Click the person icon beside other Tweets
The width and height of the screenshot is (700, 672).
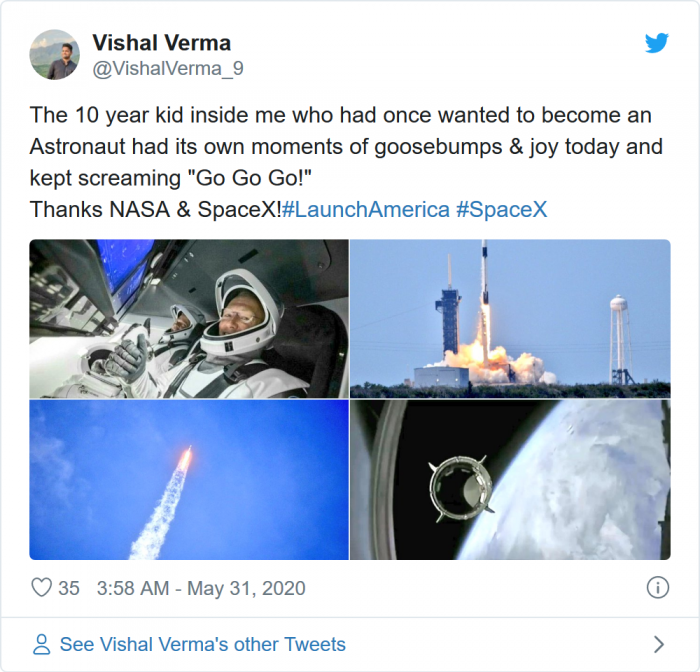pos(41,644)
